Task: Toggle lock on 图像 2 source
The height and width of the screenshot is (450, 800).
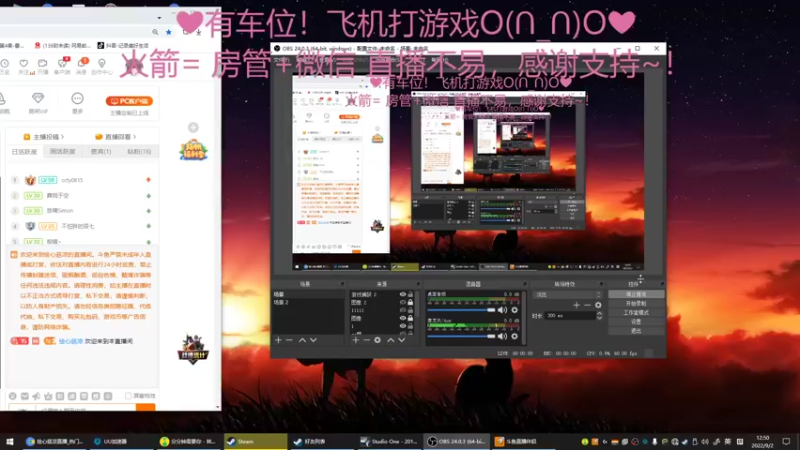Action: (x=410, y=302)
